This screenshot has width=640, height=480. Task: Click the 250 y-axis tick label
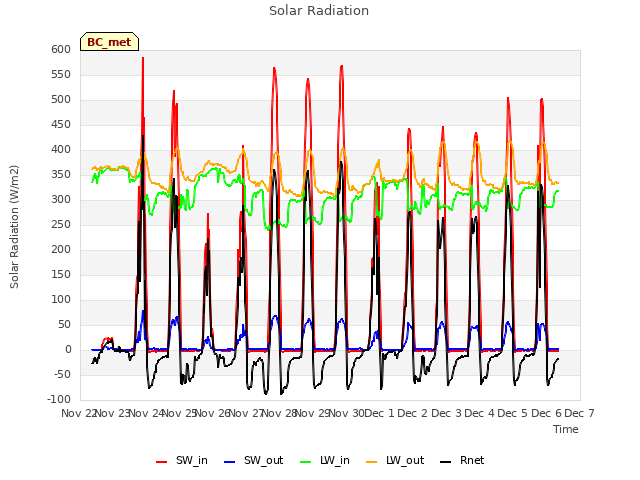point(61,224)
